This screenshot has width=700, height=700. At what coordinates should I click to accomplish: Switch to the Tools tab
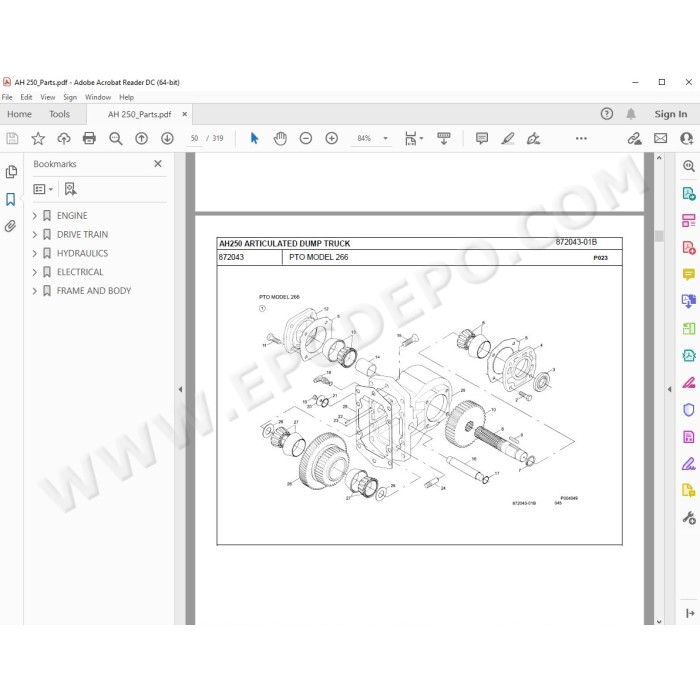tap(59, 114)
